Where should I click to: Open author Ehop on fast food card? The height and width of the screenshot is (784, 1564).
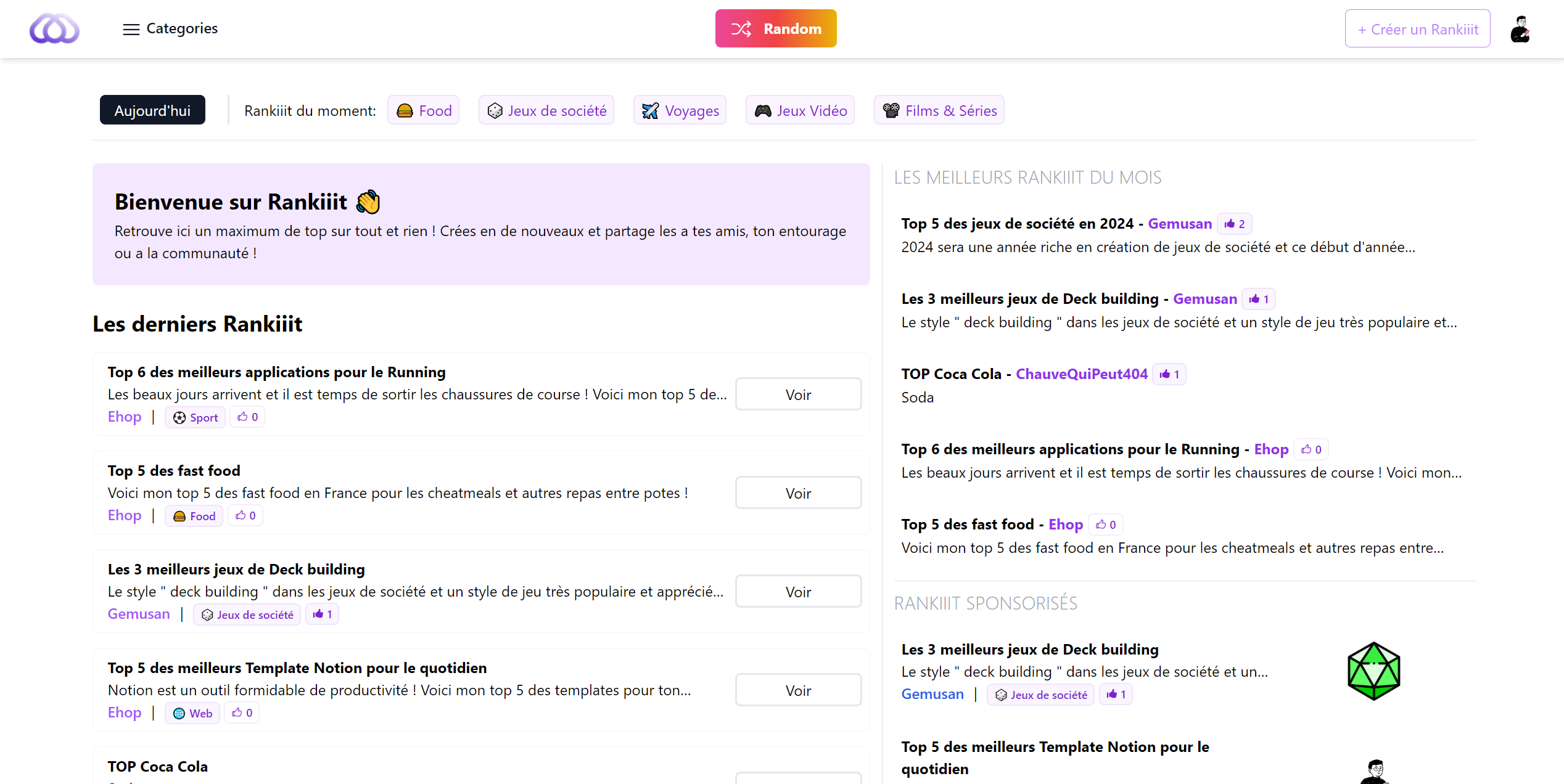tap(125, 515)
